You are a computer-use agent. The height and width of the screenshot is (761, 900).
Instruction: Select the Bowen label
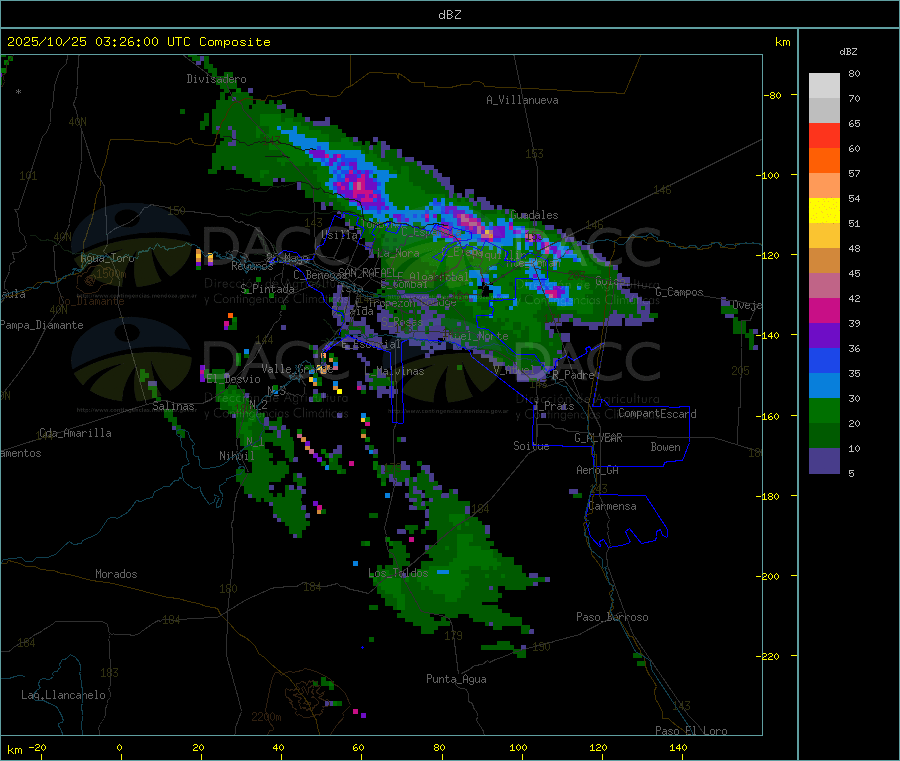666,447
